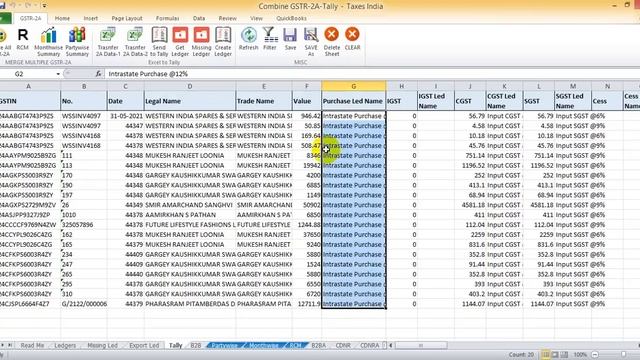Switch to the CDNRA sheet

coord(370,345)
